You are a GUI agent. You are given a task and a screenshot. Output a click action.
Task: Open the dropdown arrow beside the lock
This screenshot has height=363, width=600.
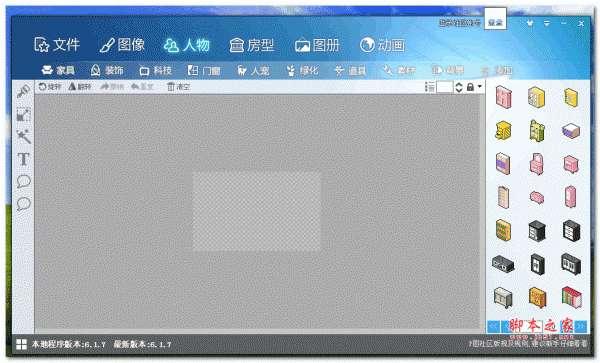tap(479, 86)
